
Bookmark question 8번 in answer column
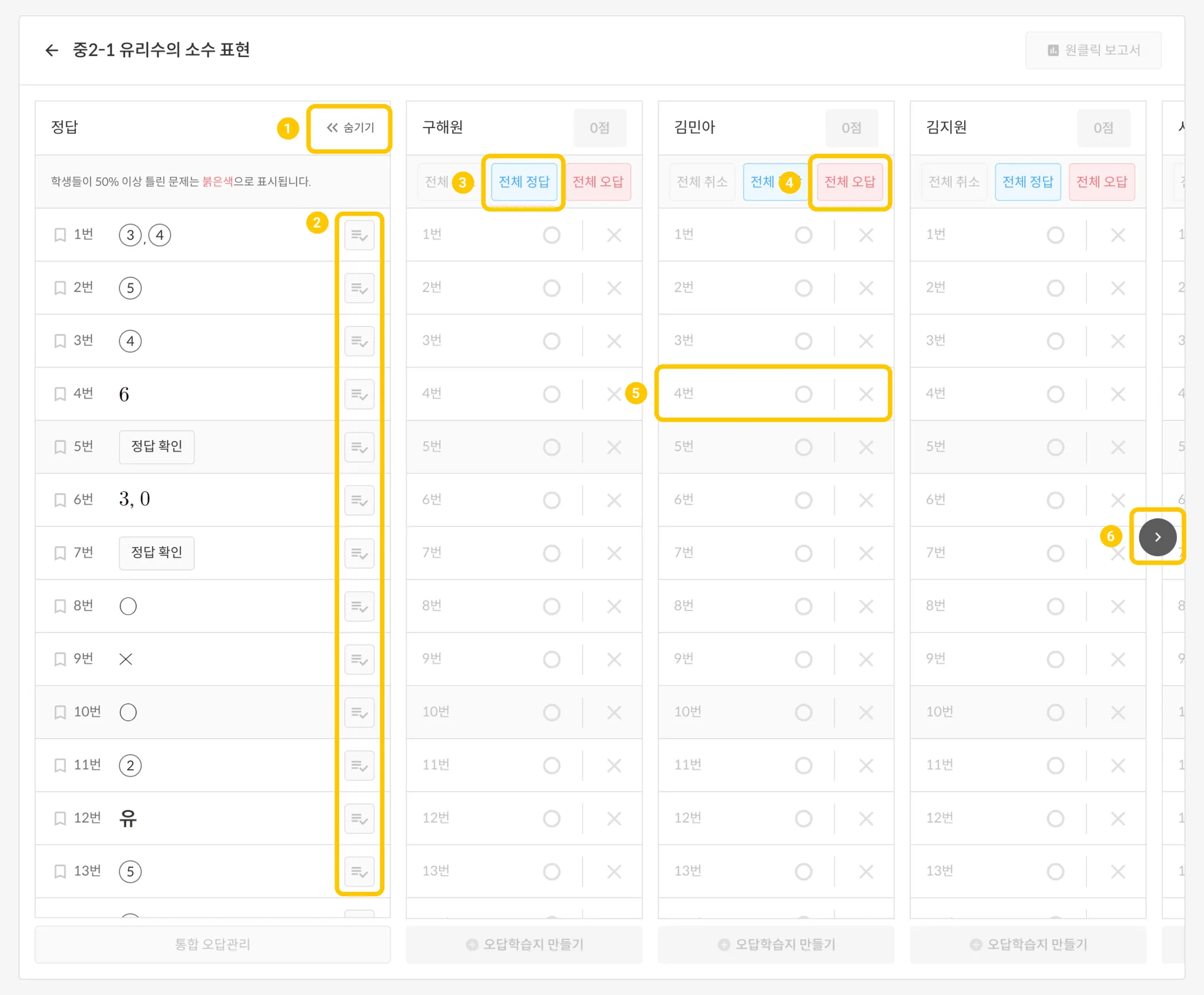point(60,606)
